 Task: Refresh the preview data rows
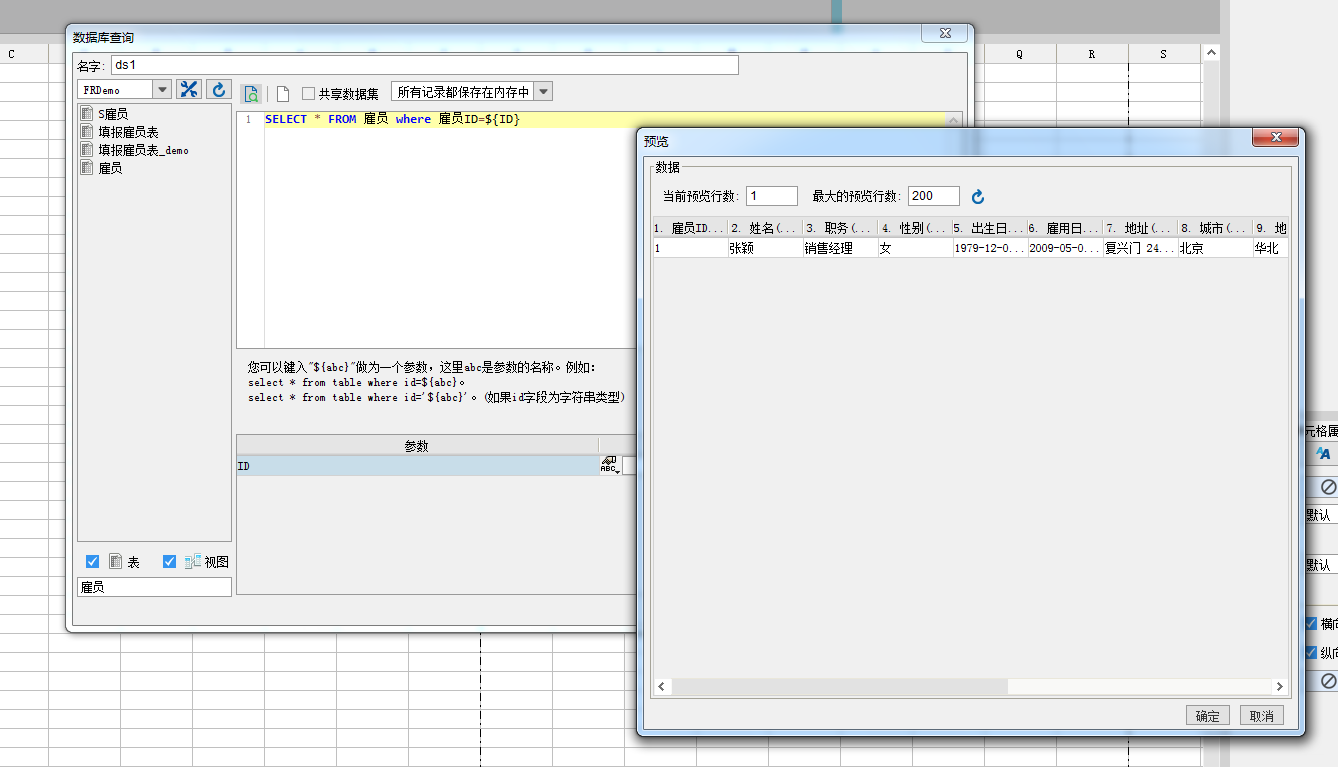978,197
